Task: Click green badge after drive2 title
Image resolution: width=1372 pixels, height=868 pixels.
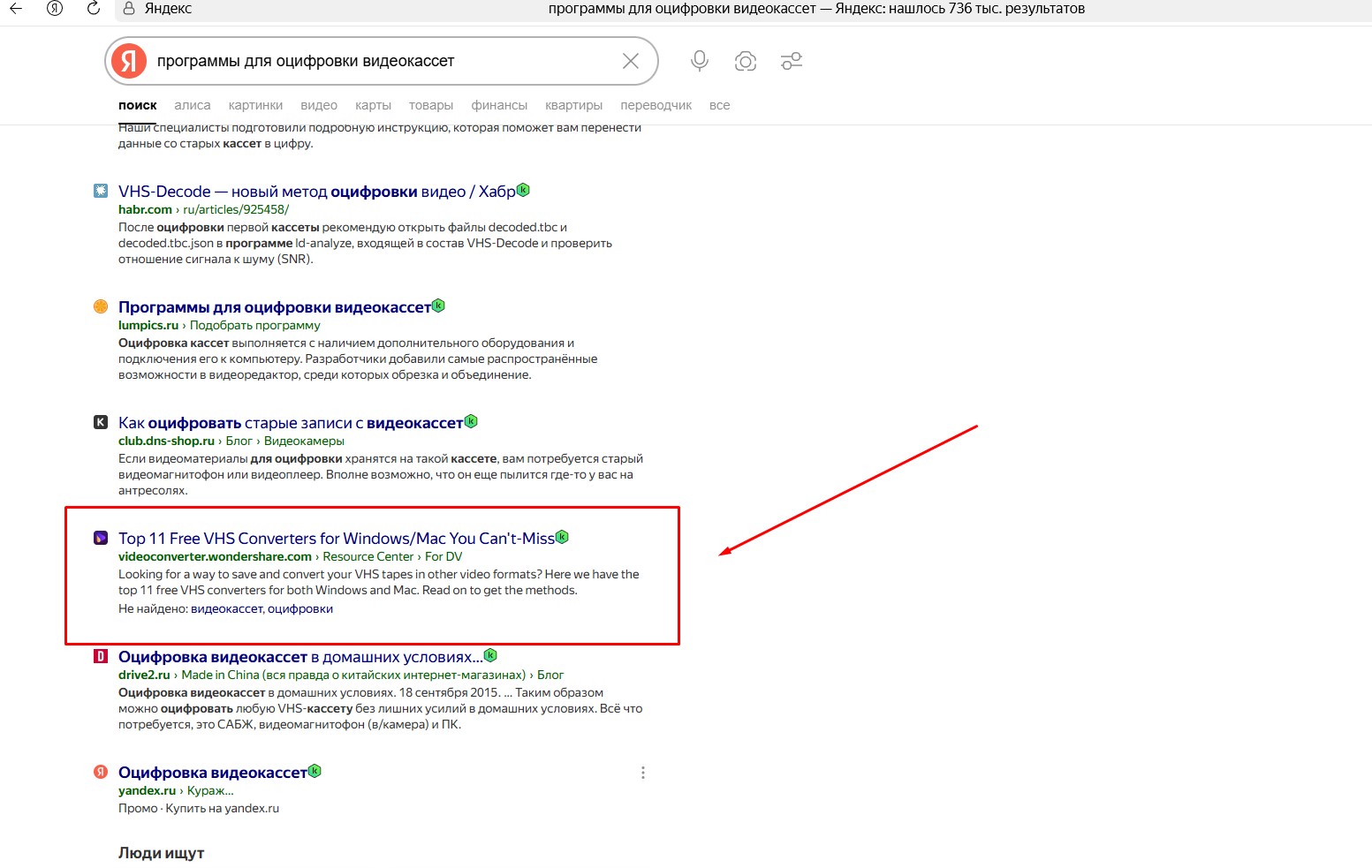Action: pos(490,655)
